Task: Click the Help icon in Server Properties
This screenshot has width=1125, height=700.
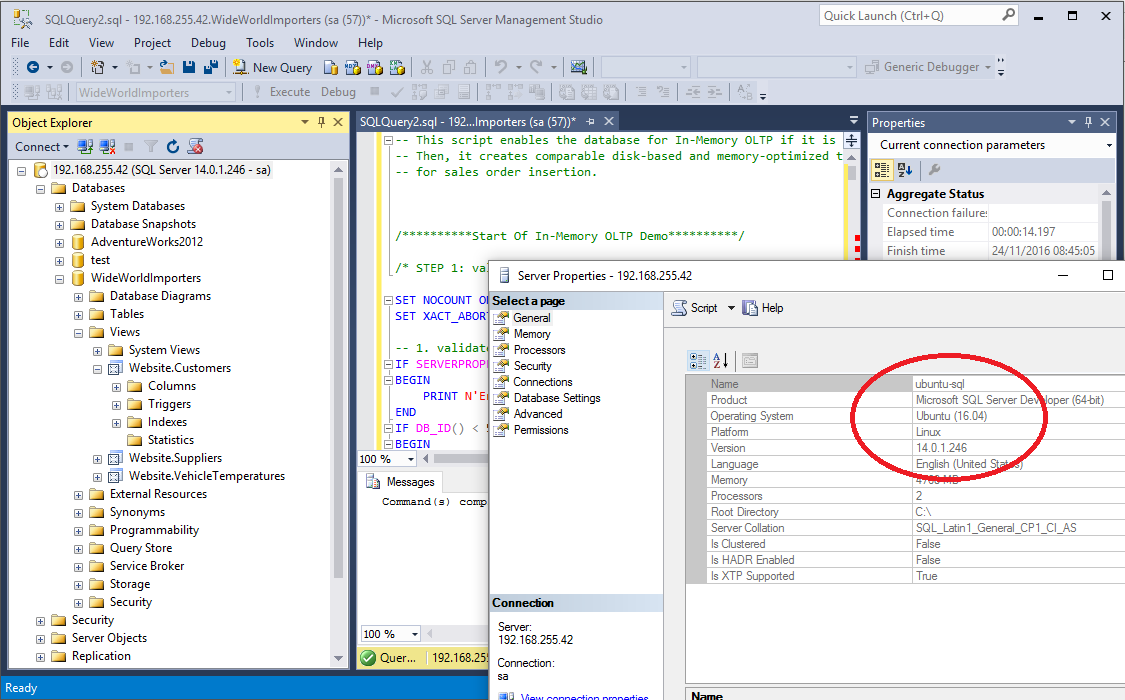Action: click(763, 308)
